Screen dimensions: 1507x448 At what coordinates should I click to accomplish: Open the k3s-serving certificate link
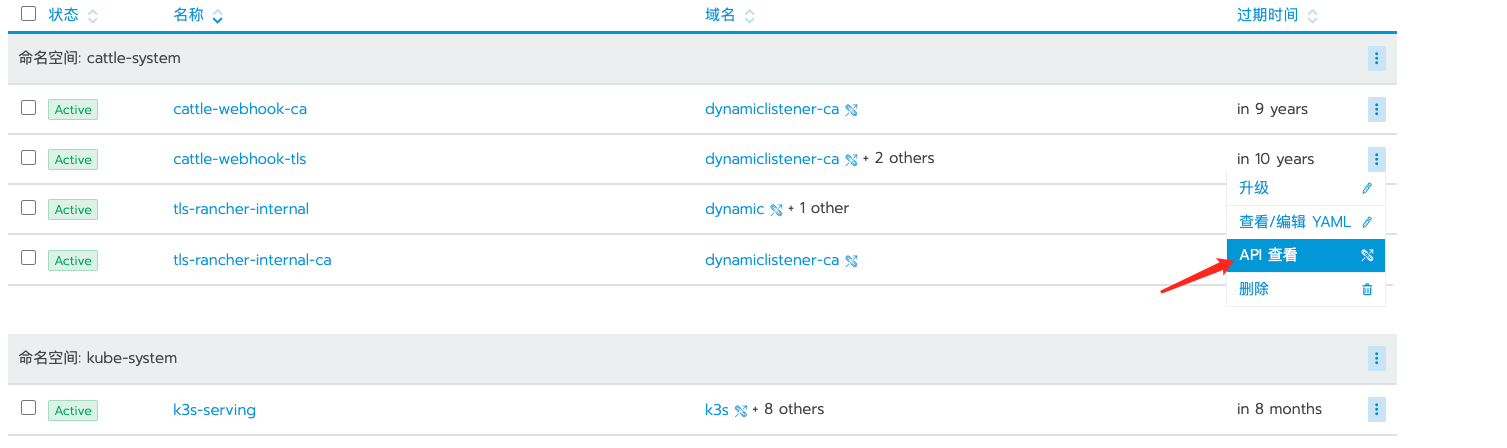[214, 409]
